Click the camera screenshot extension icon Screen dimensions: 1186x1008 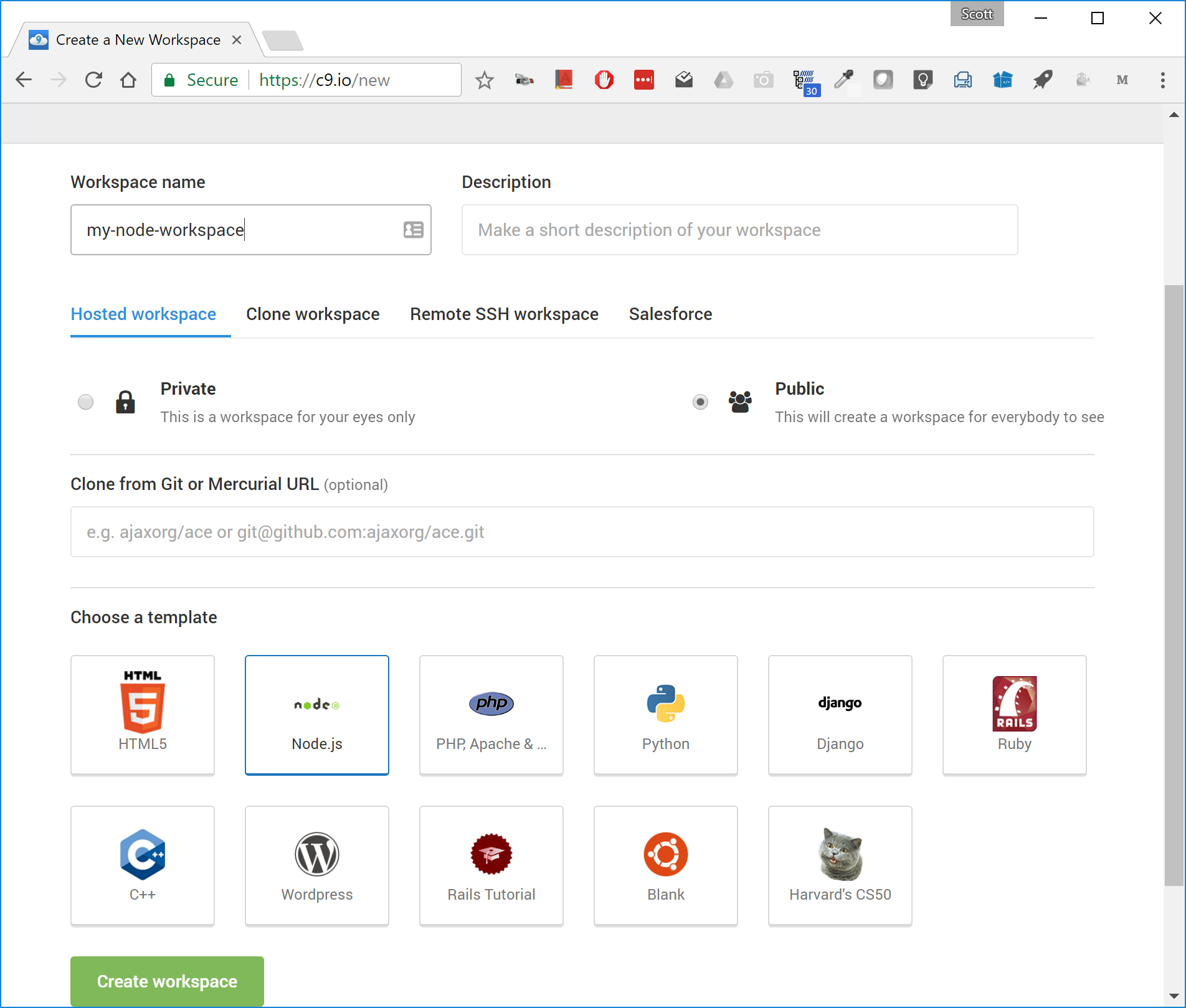763,80
